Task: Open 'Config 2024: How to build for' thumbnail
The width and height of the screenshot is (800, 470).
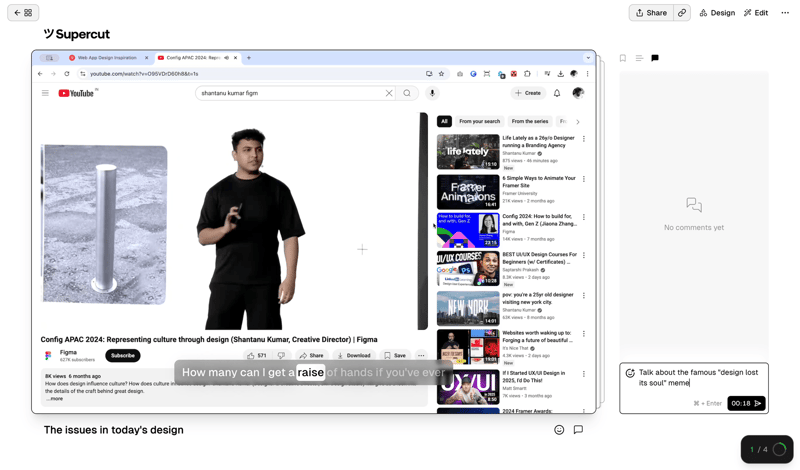Action: [x=468, y=230]
